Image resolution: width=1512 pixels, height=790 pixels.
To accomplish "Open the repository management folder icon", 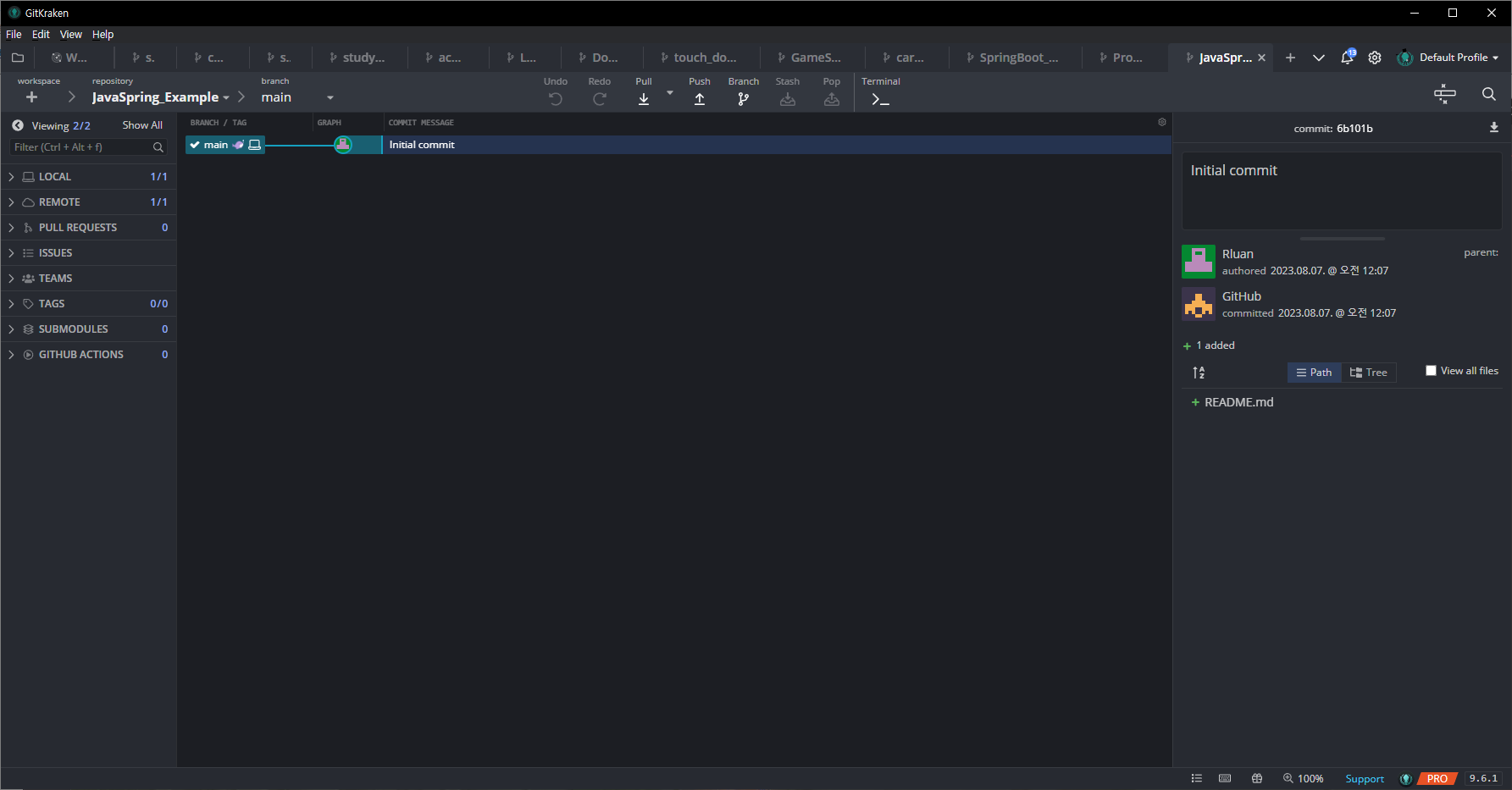I will (18, 58).
